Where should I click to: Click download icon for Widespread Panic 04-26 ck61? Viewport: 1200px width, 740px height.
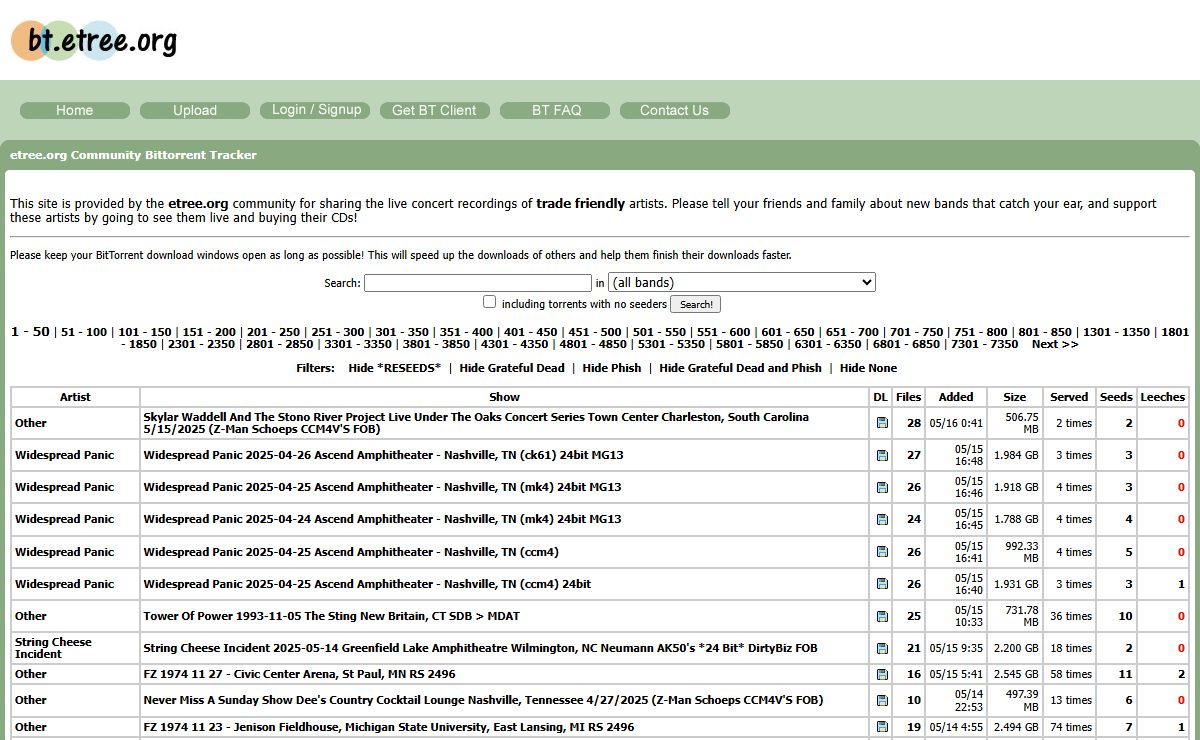coord(881,455)
